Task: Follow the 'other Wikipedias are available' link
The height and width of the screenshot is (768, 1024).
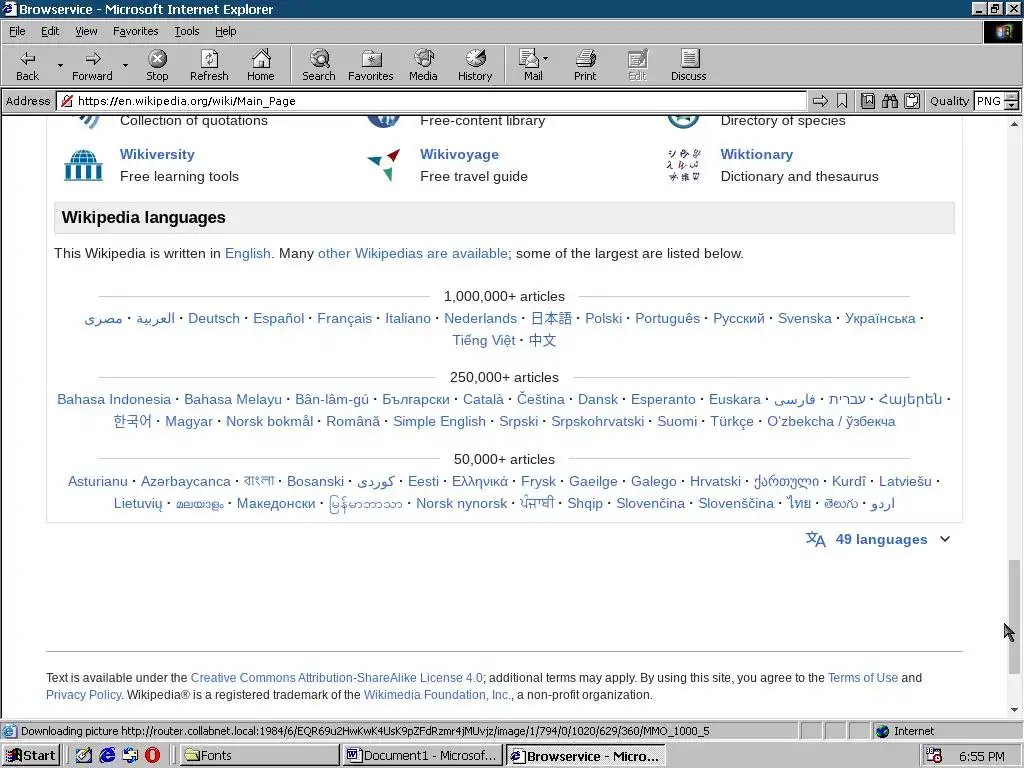Action: (413, 253)
